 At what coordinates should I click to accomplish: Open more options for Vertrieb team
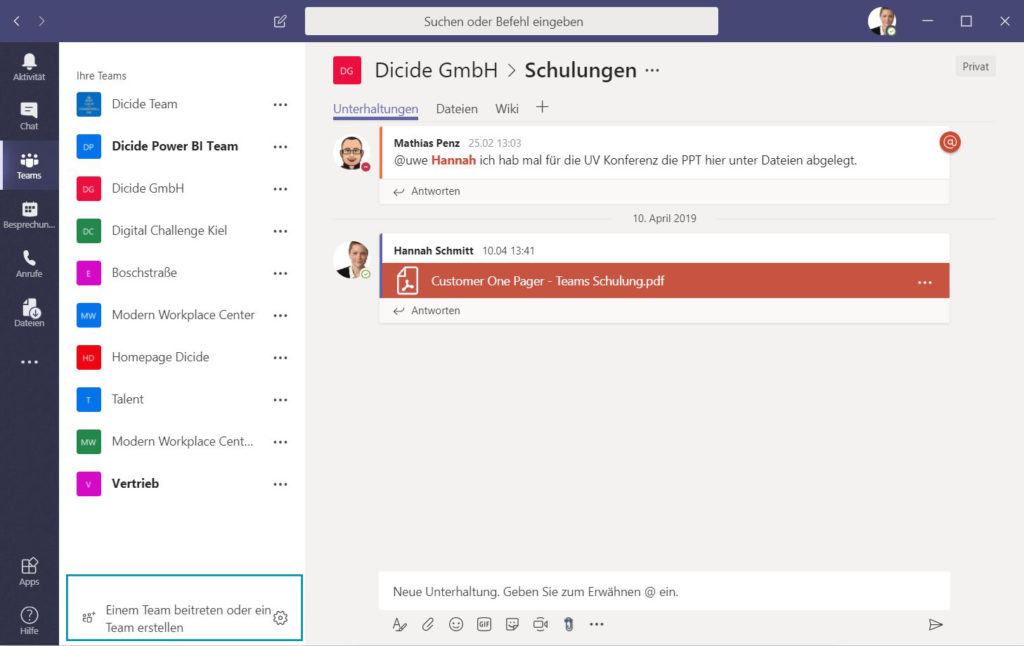[280, 484]
